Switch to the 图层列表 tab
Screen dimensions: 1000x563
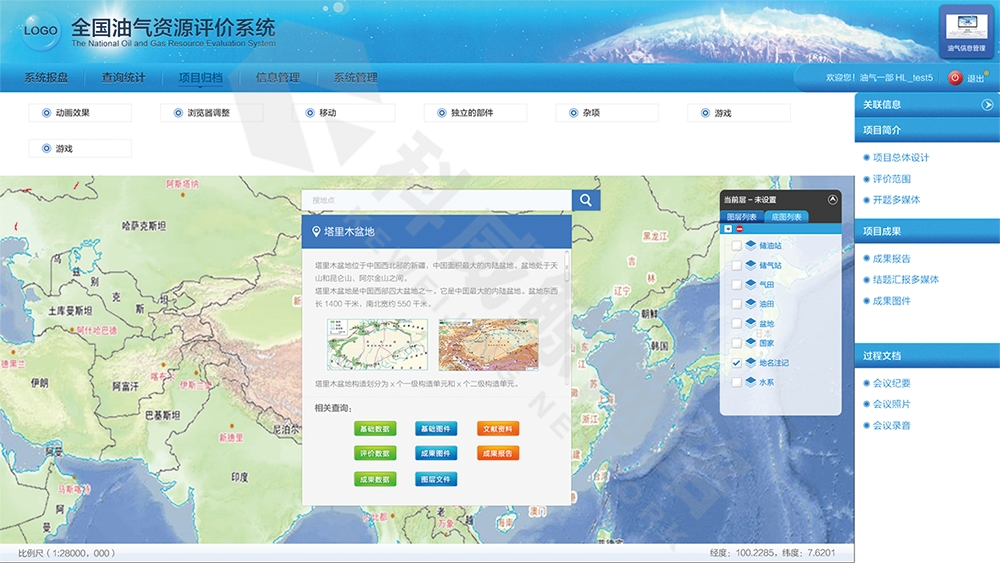(x=742, y=217)
